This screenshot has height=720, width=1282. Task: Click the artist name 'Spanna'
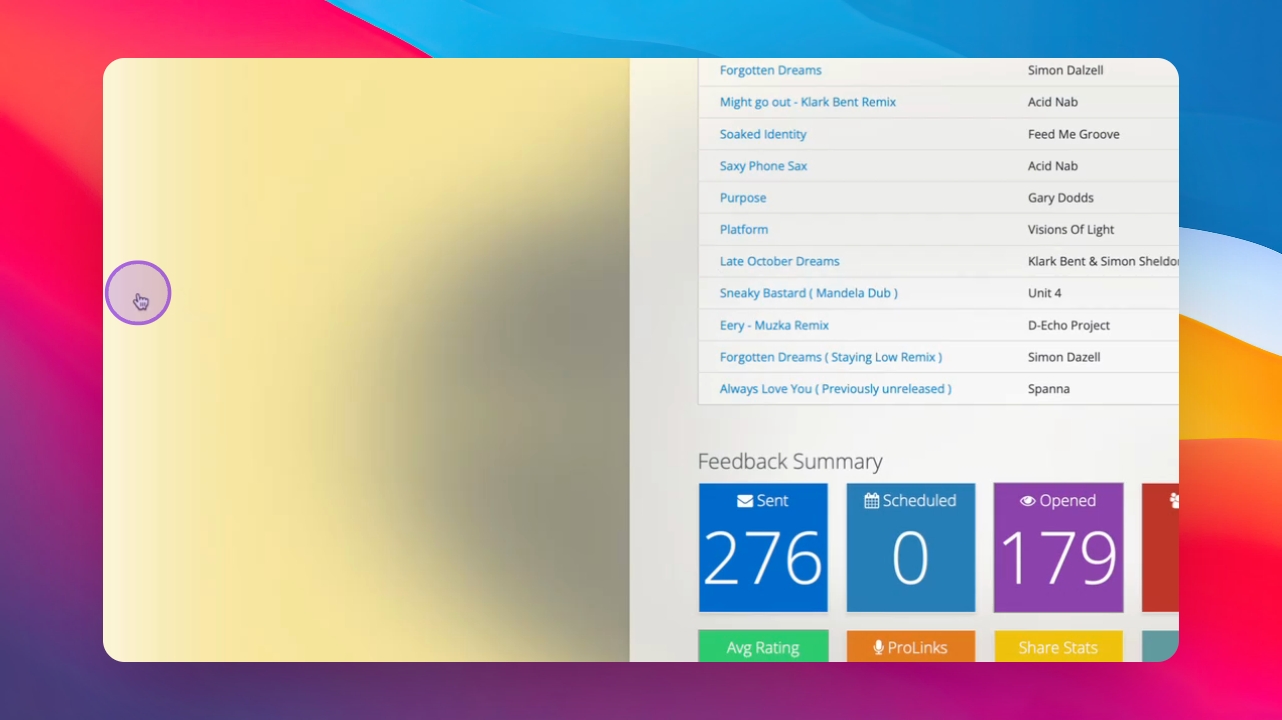point(1049,389)
